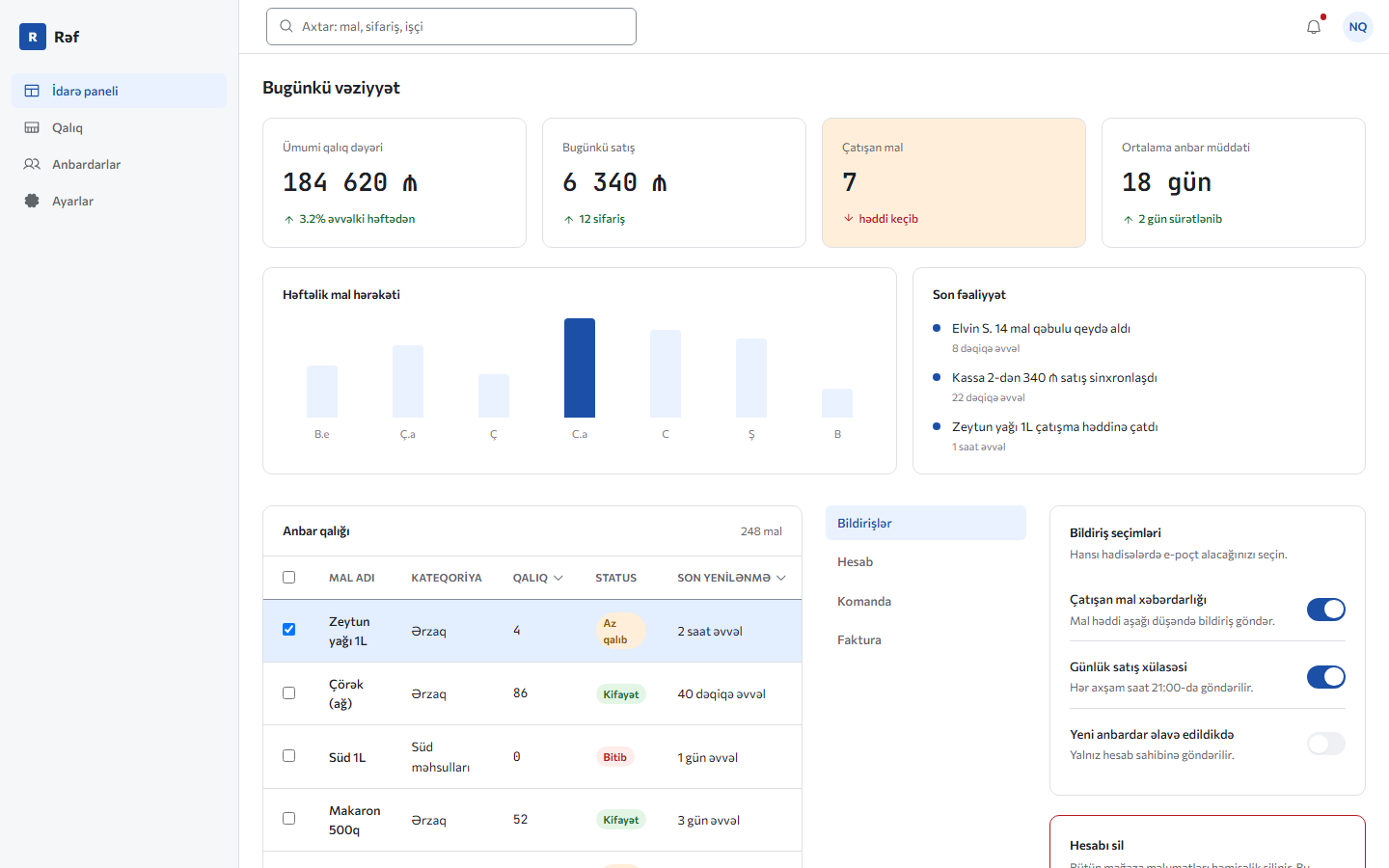
Task: Click the Kifayət badge in Çörək (ağ) row
Action: click(621, 694)
